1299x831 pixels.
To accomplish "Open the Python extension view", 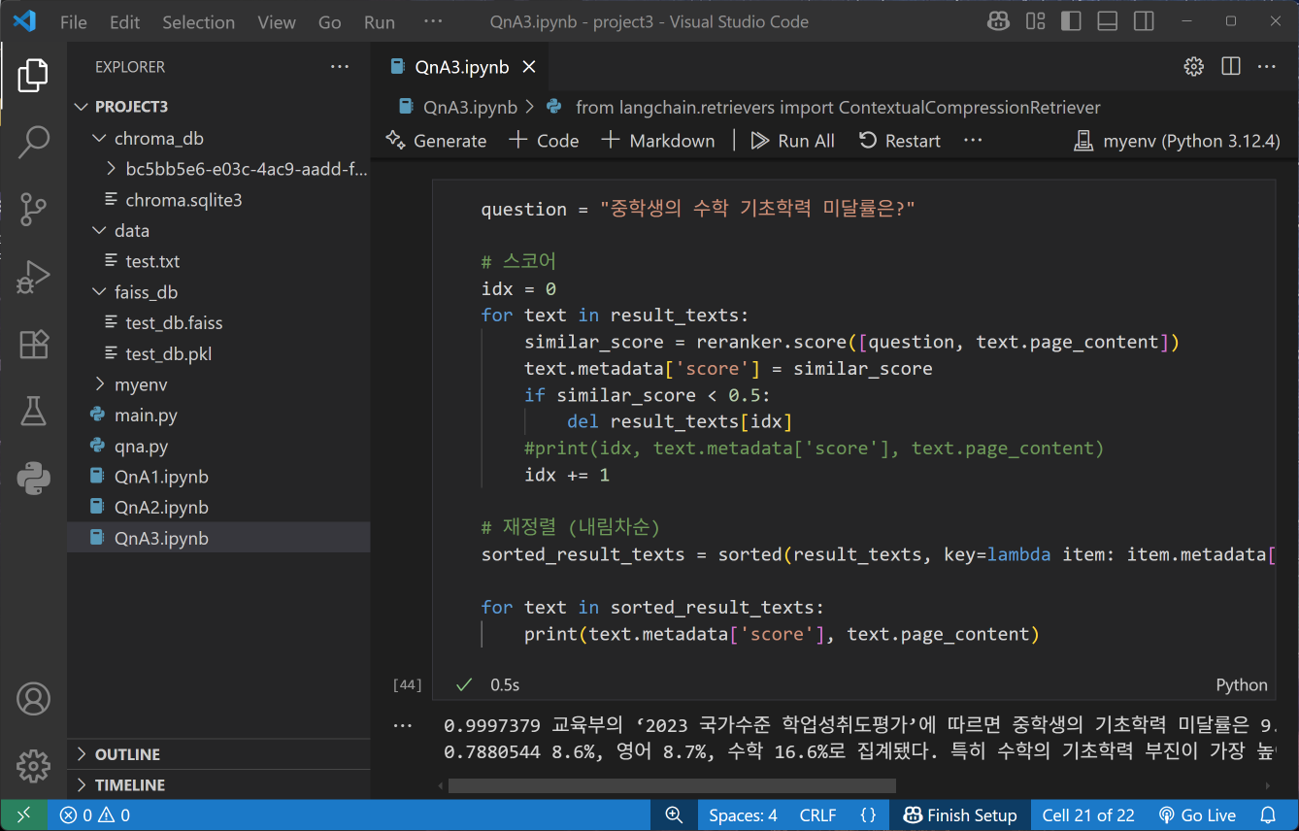I will (33, 478).
